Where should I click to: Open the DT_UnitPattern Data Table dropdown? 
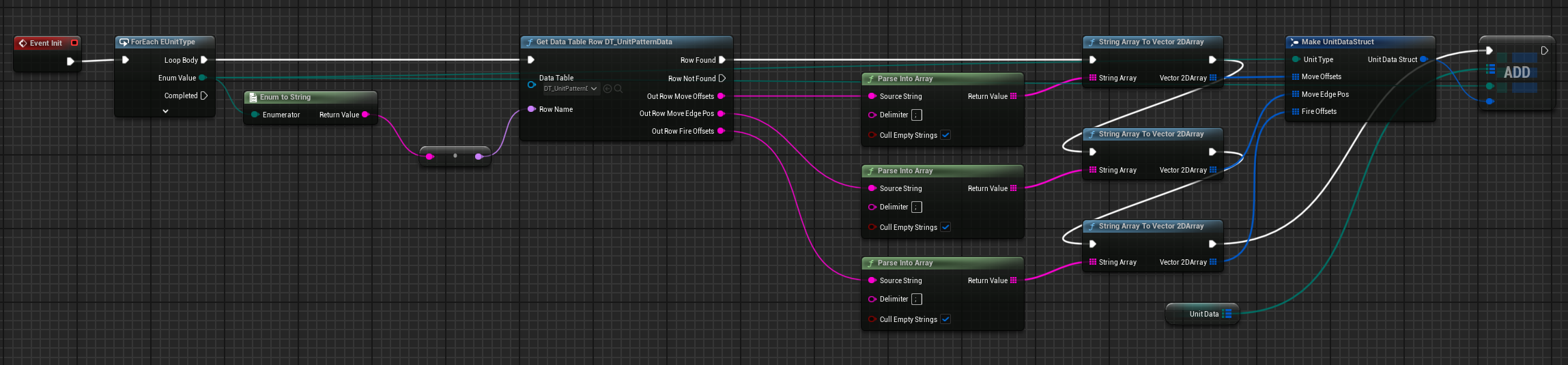click(570, 89)
